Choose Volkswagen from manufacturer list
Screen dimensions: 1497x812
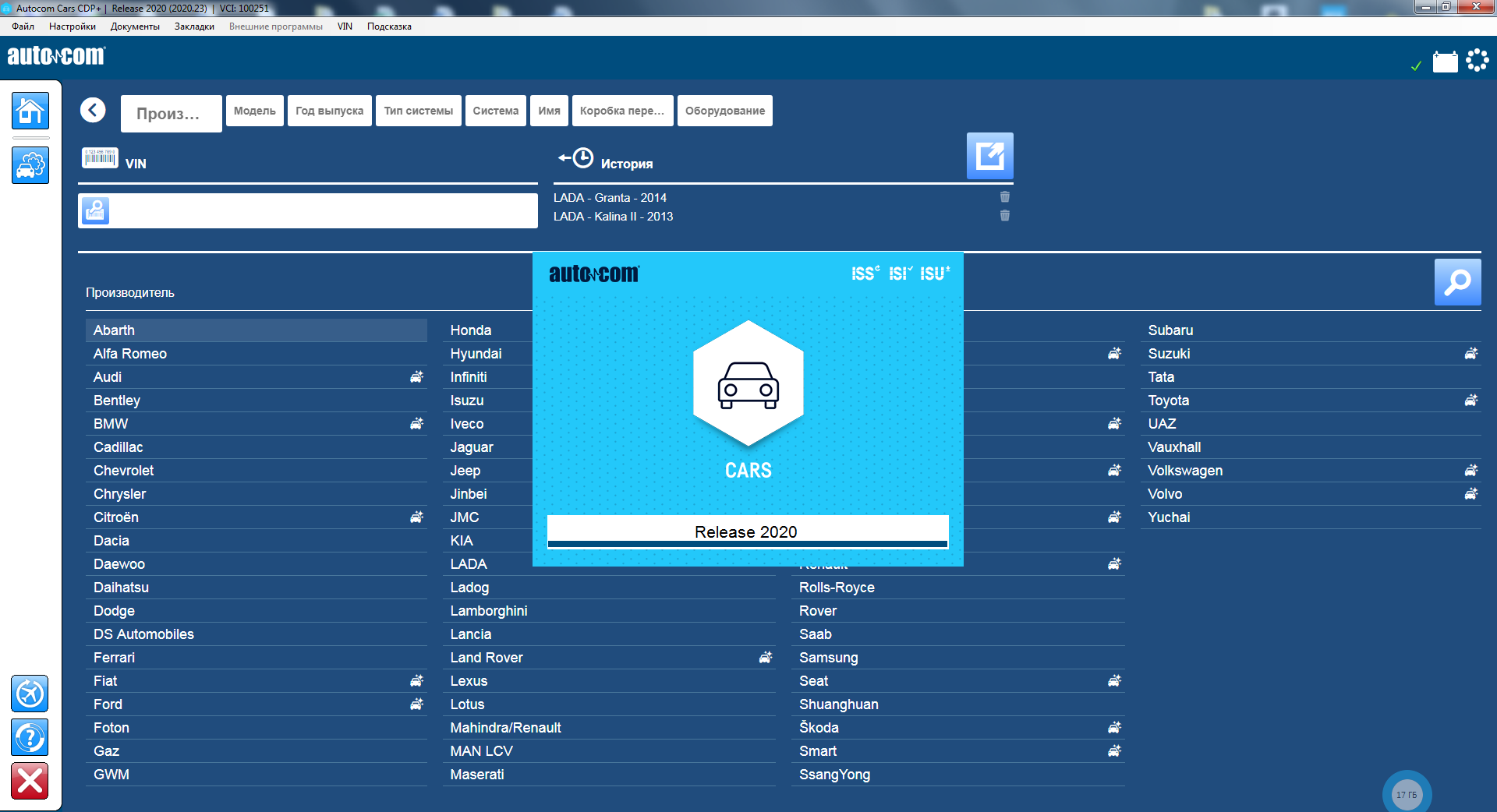1184,471
